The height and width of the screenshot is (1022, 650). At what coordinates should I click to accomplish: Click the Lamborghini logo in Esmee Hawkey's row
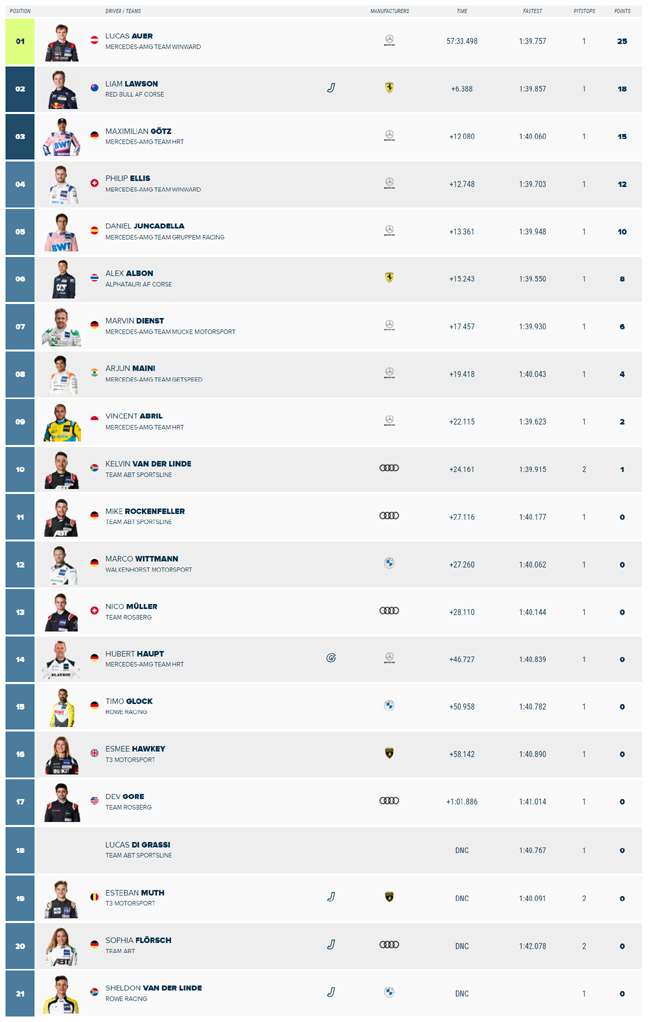pyautogui.click(x=389, y=753)
